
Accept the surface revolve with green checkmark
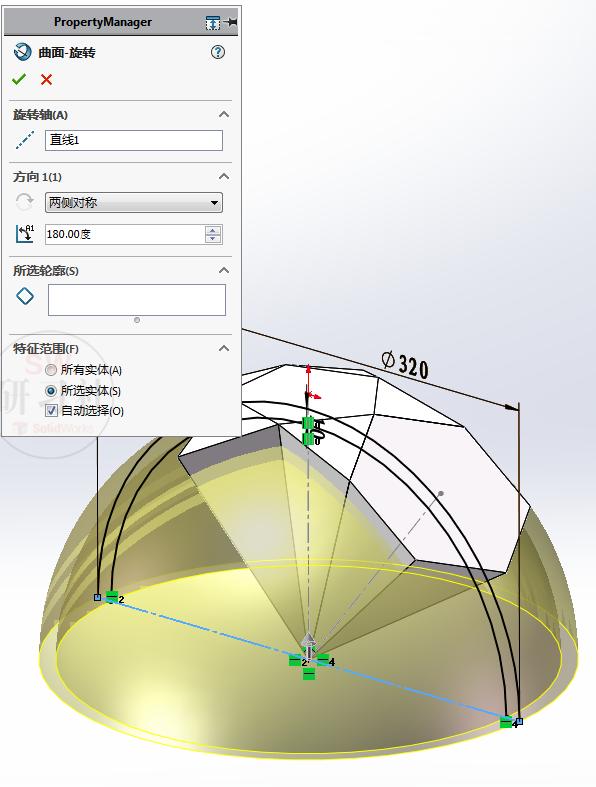coord(19,79)
